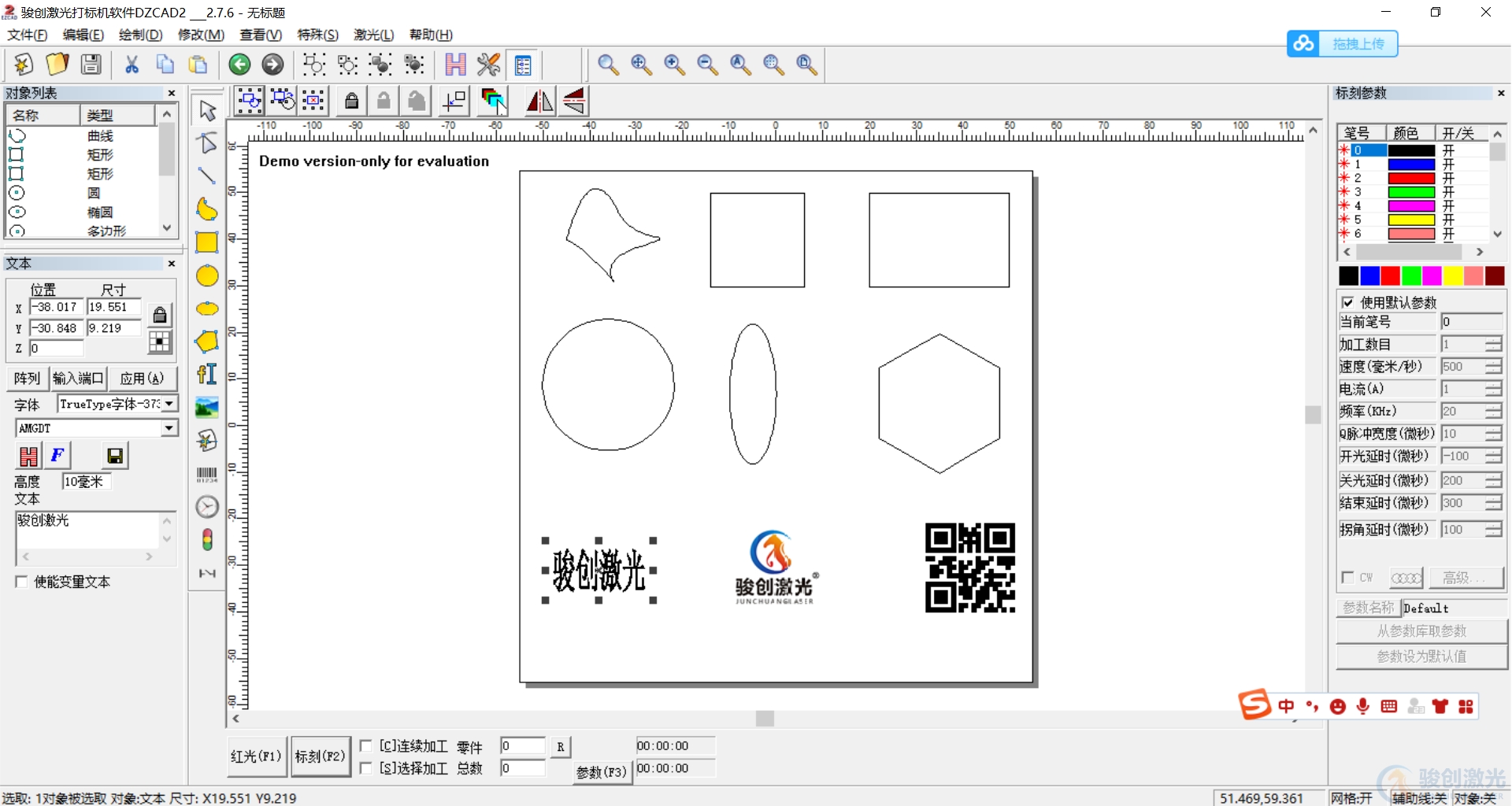The width and height of the screenshot is (1512, 806).
Task: Enable 连续加工 continuous processing checkbox
Action: (366, 745)
